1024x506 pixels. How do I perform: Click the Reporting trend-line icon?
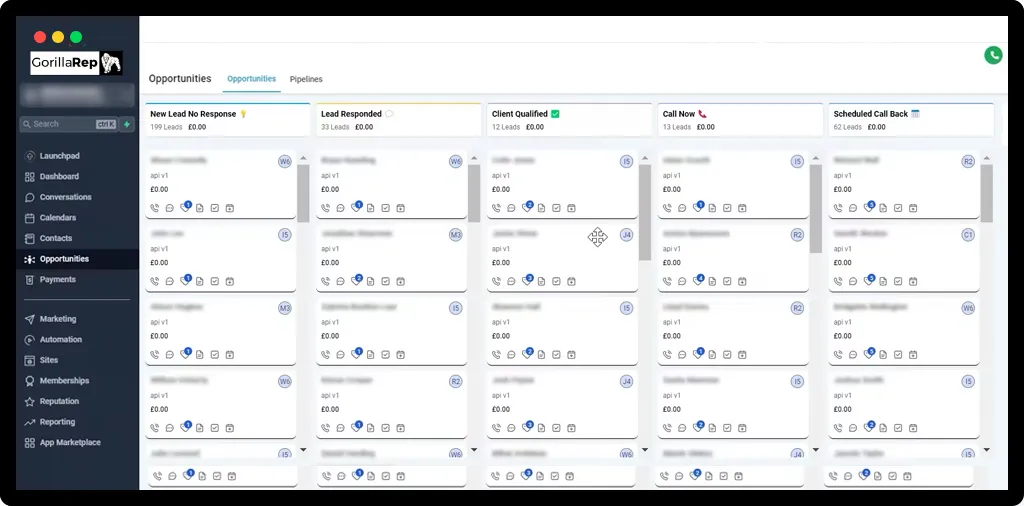(x=29, y=422)
